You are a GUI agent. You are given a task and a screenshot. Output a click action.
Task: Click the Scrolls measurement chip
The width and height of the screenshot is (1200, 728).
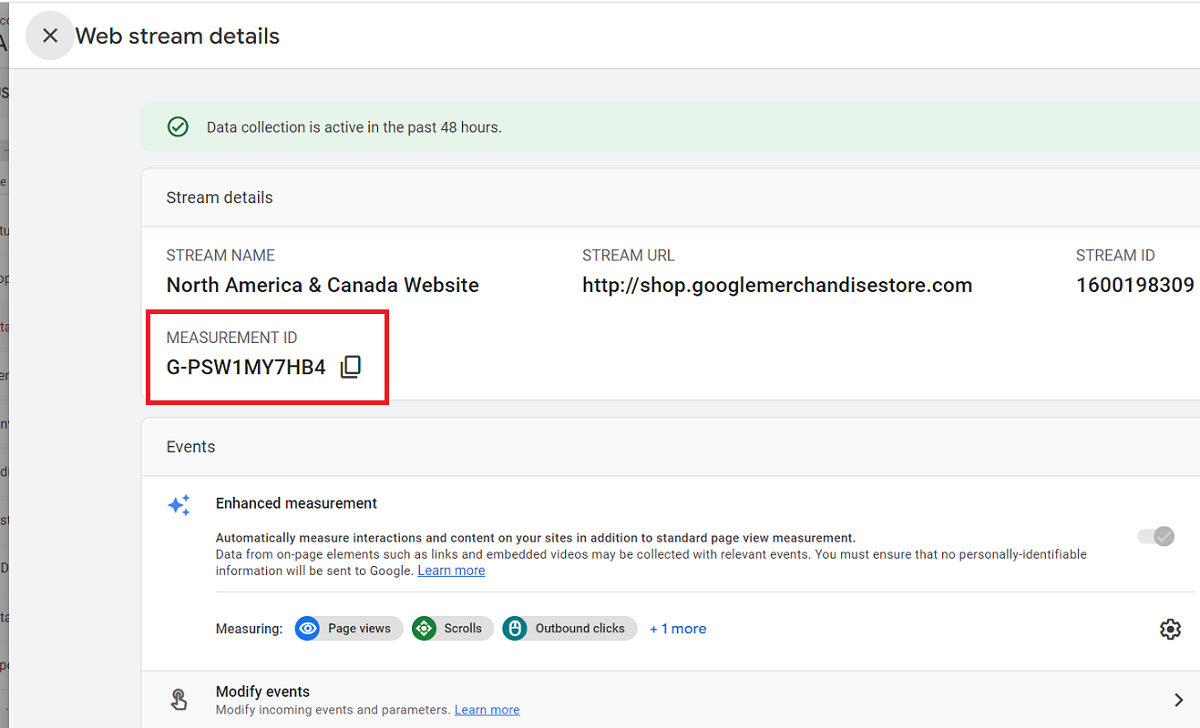point(452,629)
